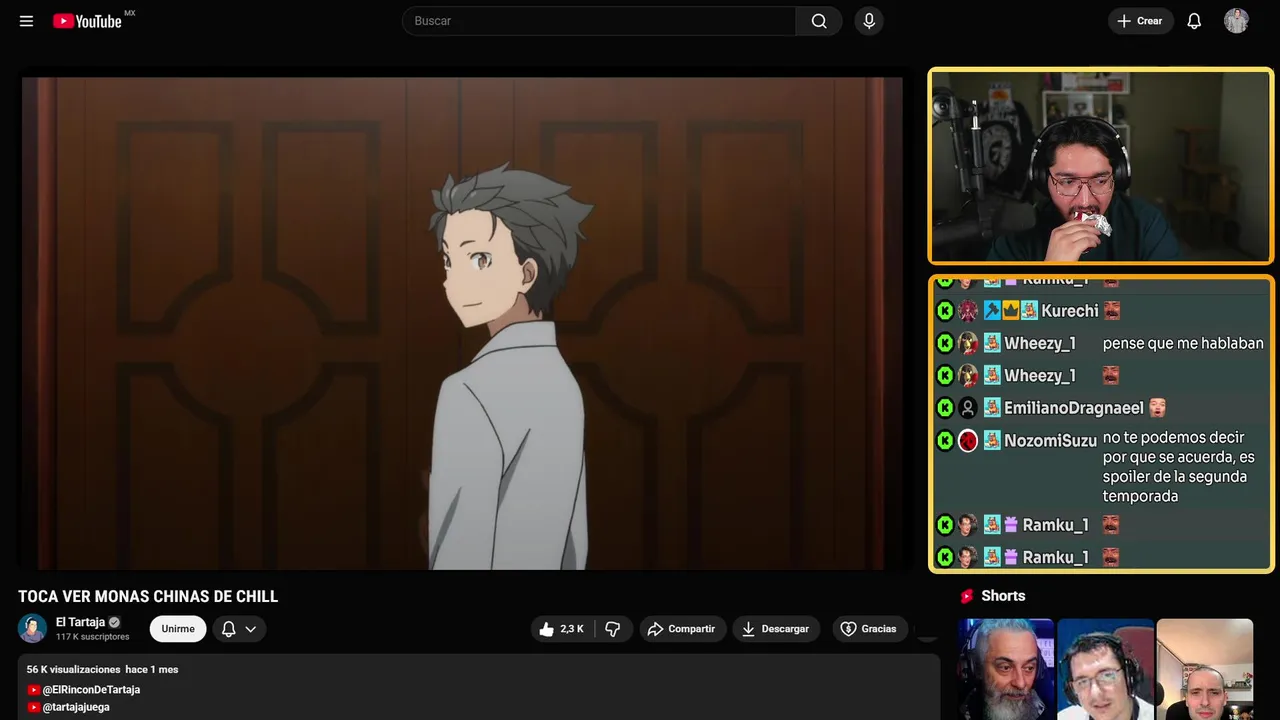
Task: Open the bald man Shorts thumbnail
Action: click(1205, 669)
